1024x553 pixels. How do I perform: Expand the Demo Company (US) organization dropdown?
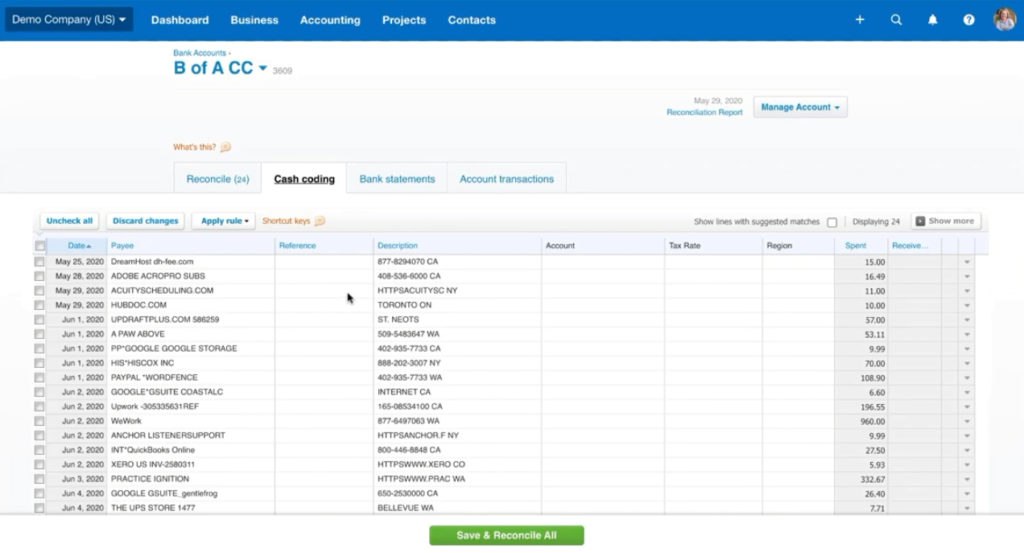coord(69,20)
